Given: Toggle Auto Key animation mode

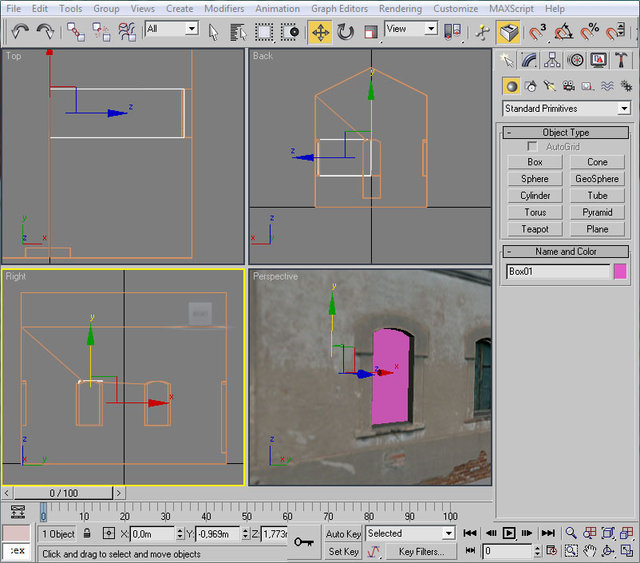Looking at the screenshot, I should coord(343,534).
